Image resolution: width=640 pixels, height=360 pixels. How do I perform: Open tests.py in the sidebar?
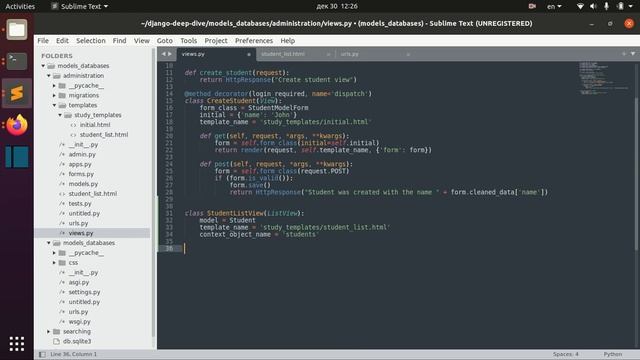(x=80, y=203)
